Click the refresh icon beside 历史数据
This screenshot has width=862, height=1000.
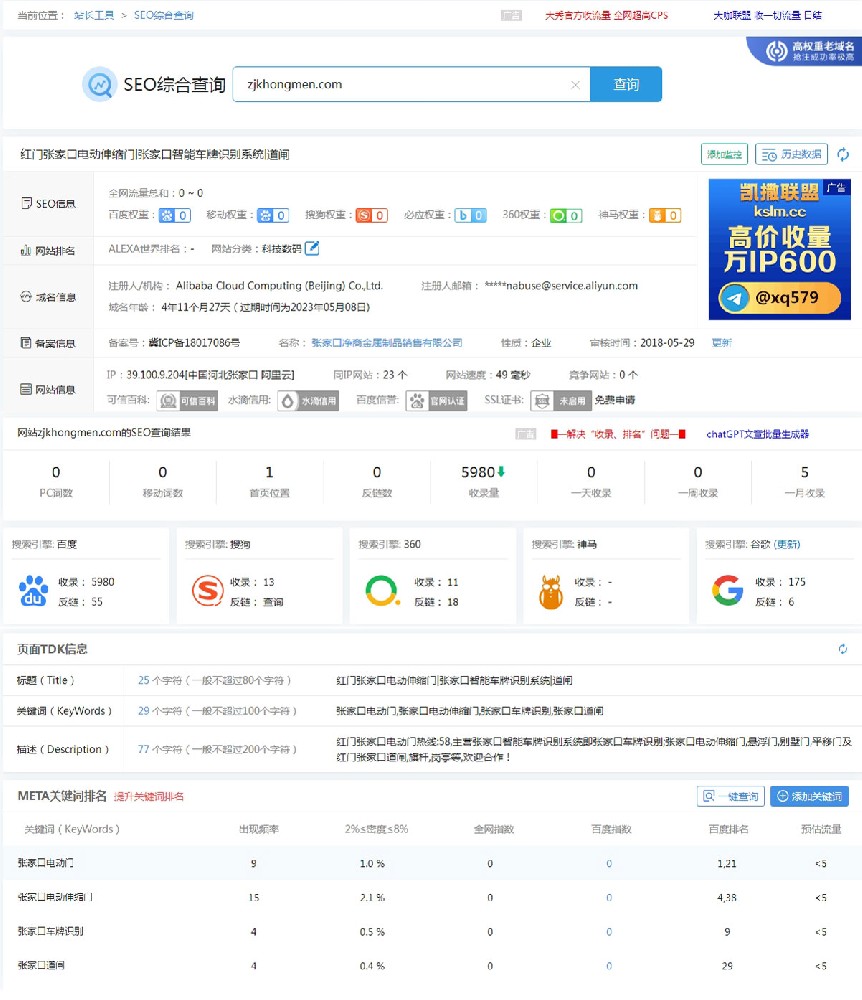click(845, 154)
